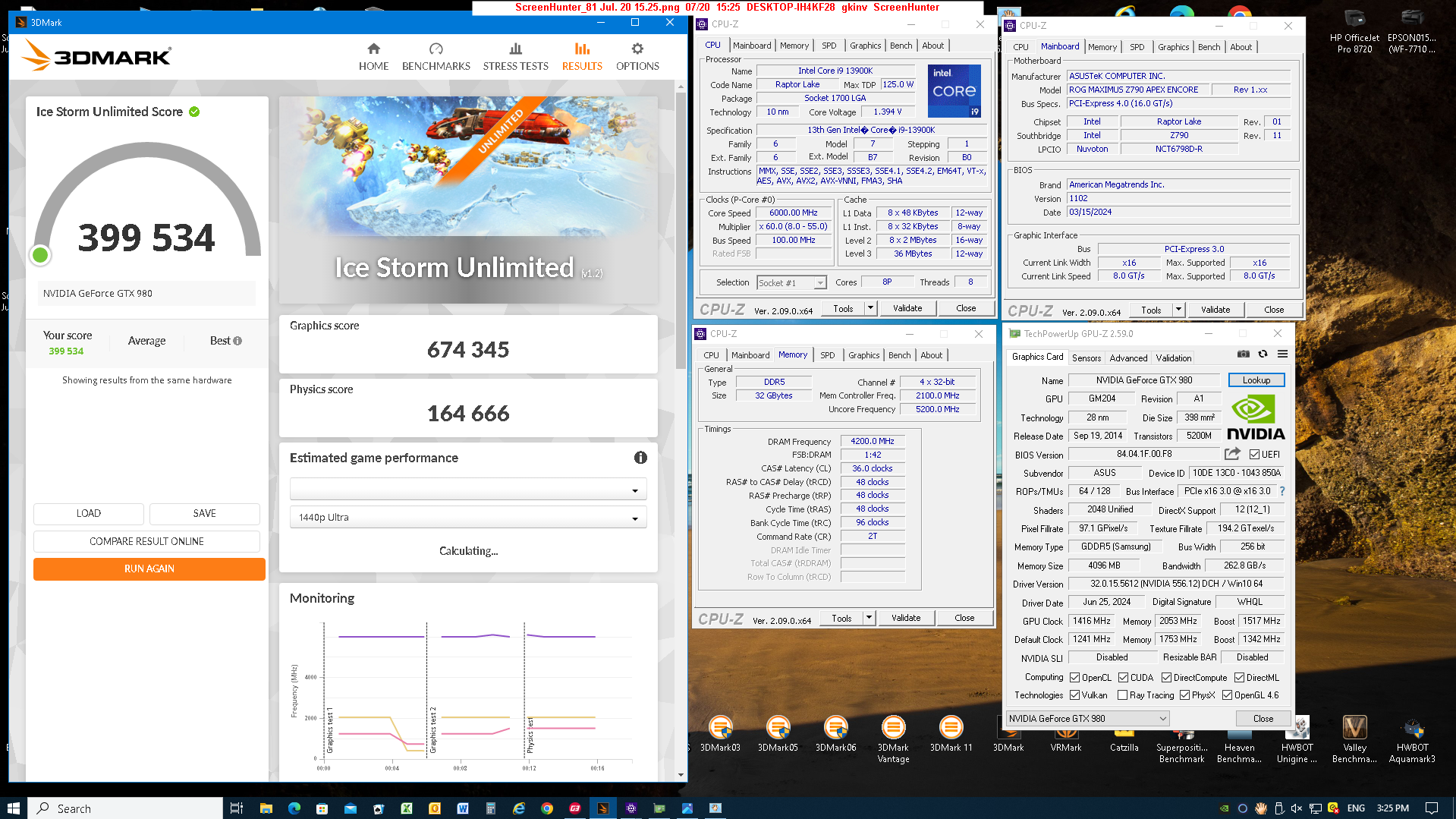Open Socket #1 selection dropdown in CPU-Z
The width and height of the screenshot is (1456, 819).
[x=791, y=282]
